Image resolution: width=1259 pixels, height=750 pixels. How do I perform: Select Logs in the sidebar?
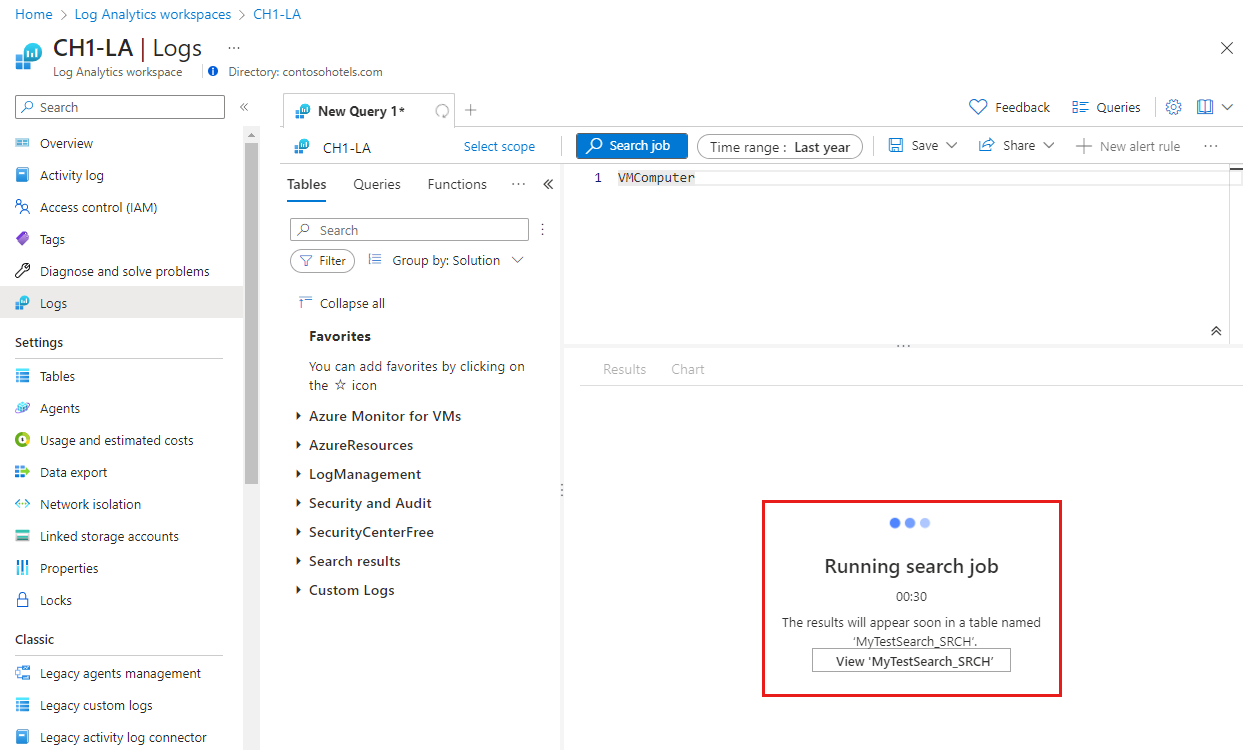point(53,303)
